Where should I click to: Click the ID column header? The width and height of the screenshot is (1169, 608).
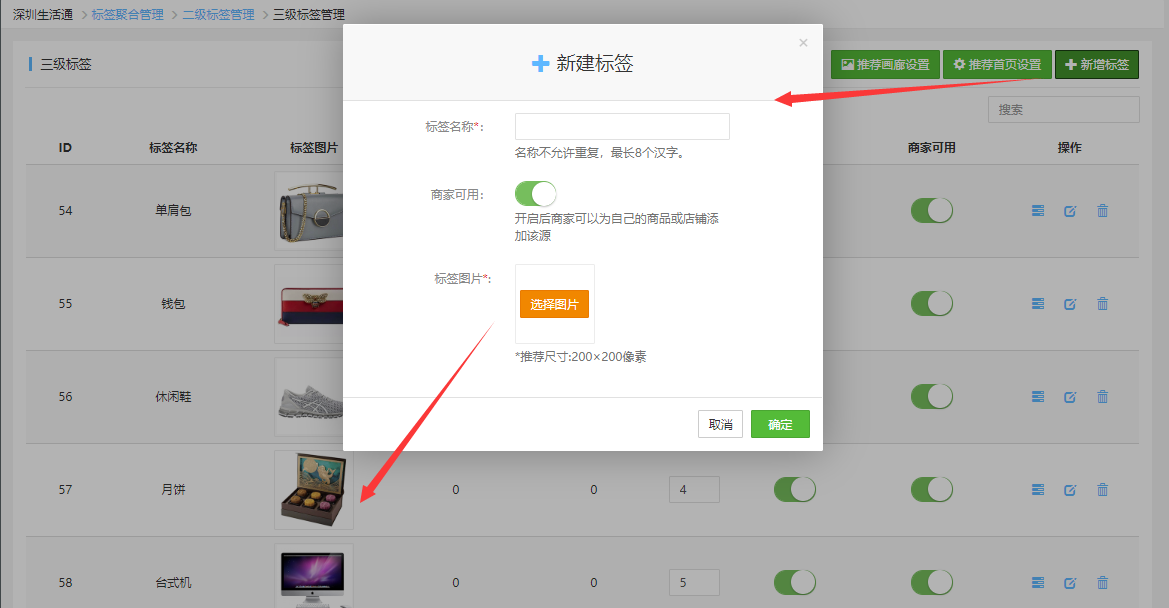[x=66, y=148]
